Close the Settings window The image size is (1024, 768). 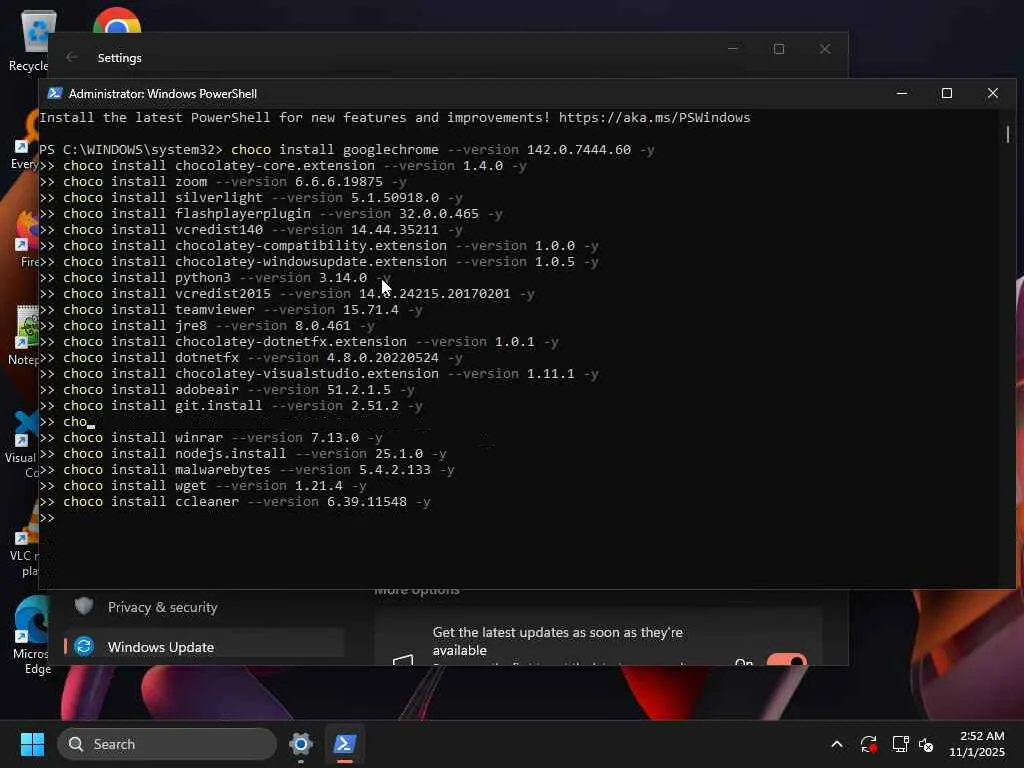825,50
